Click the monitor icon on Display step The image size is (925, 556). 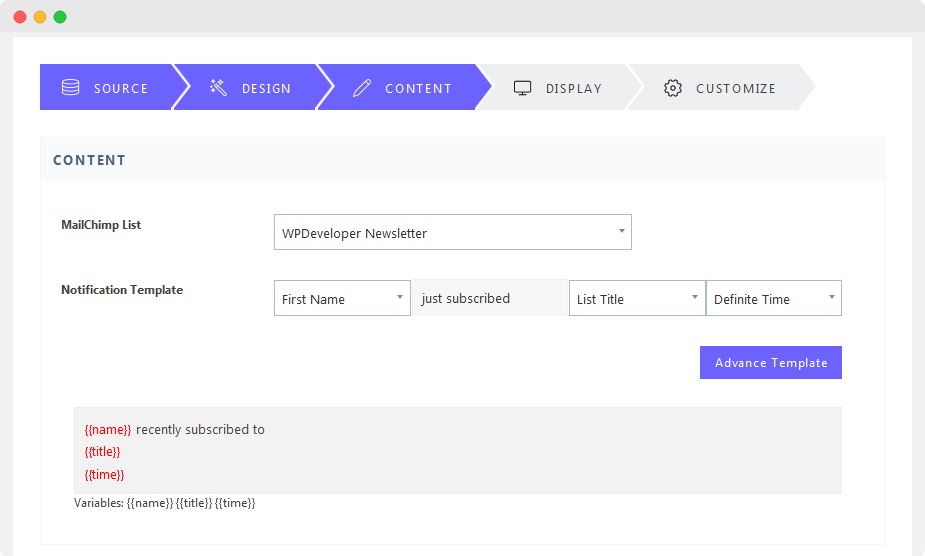[x=523, y=88]
